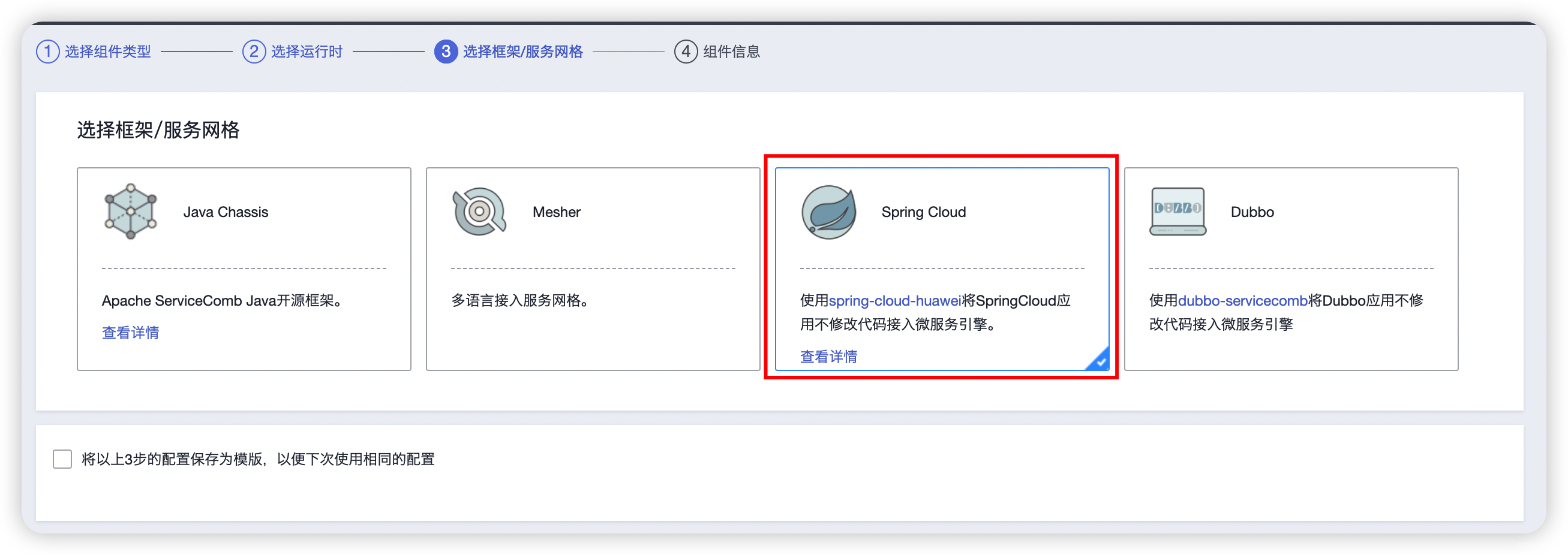Open 查看详情 link under Spring Cloud

828,356
